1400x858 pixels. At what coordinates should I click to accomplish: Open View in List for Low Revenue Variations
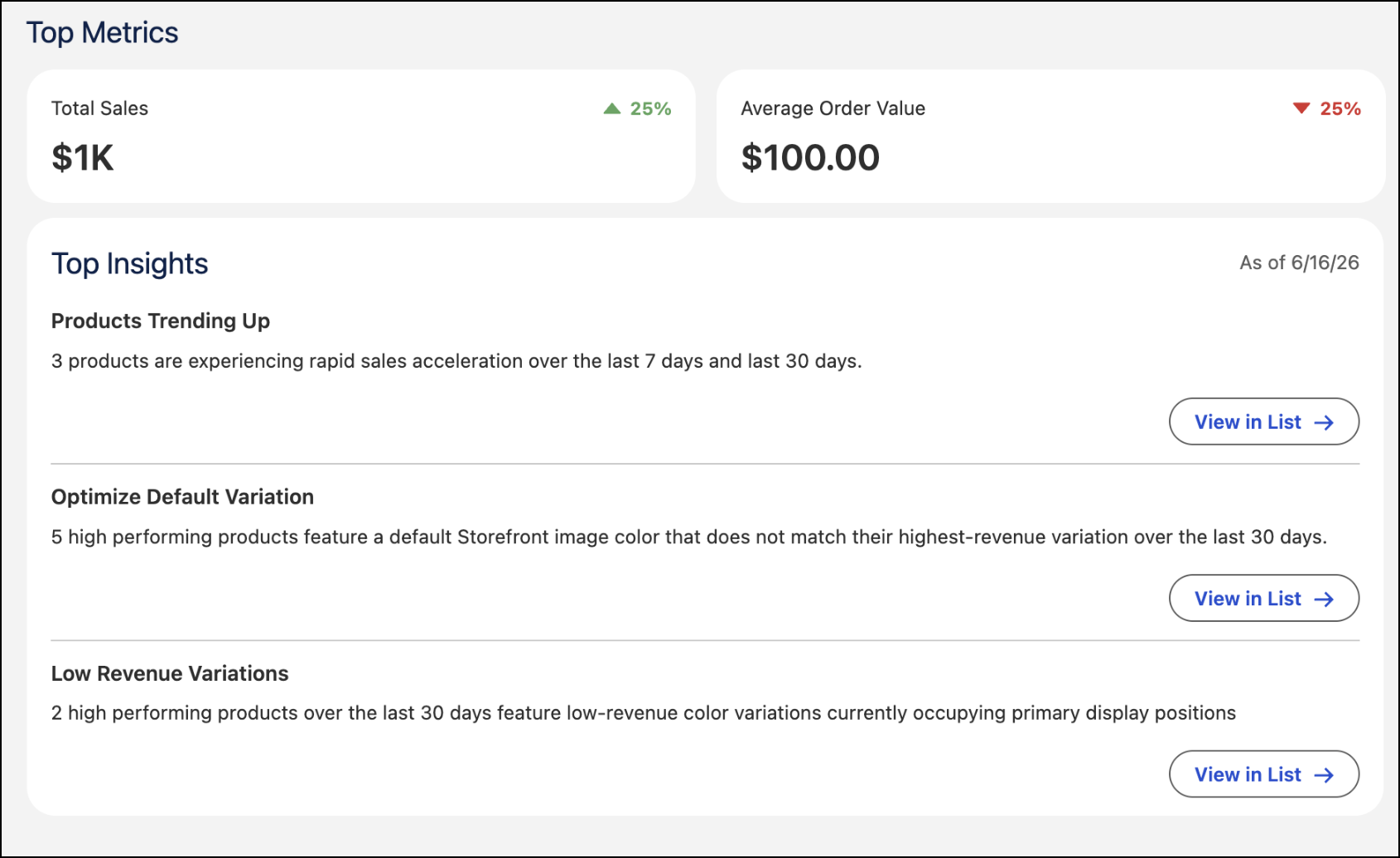(x=1263, y=774)
